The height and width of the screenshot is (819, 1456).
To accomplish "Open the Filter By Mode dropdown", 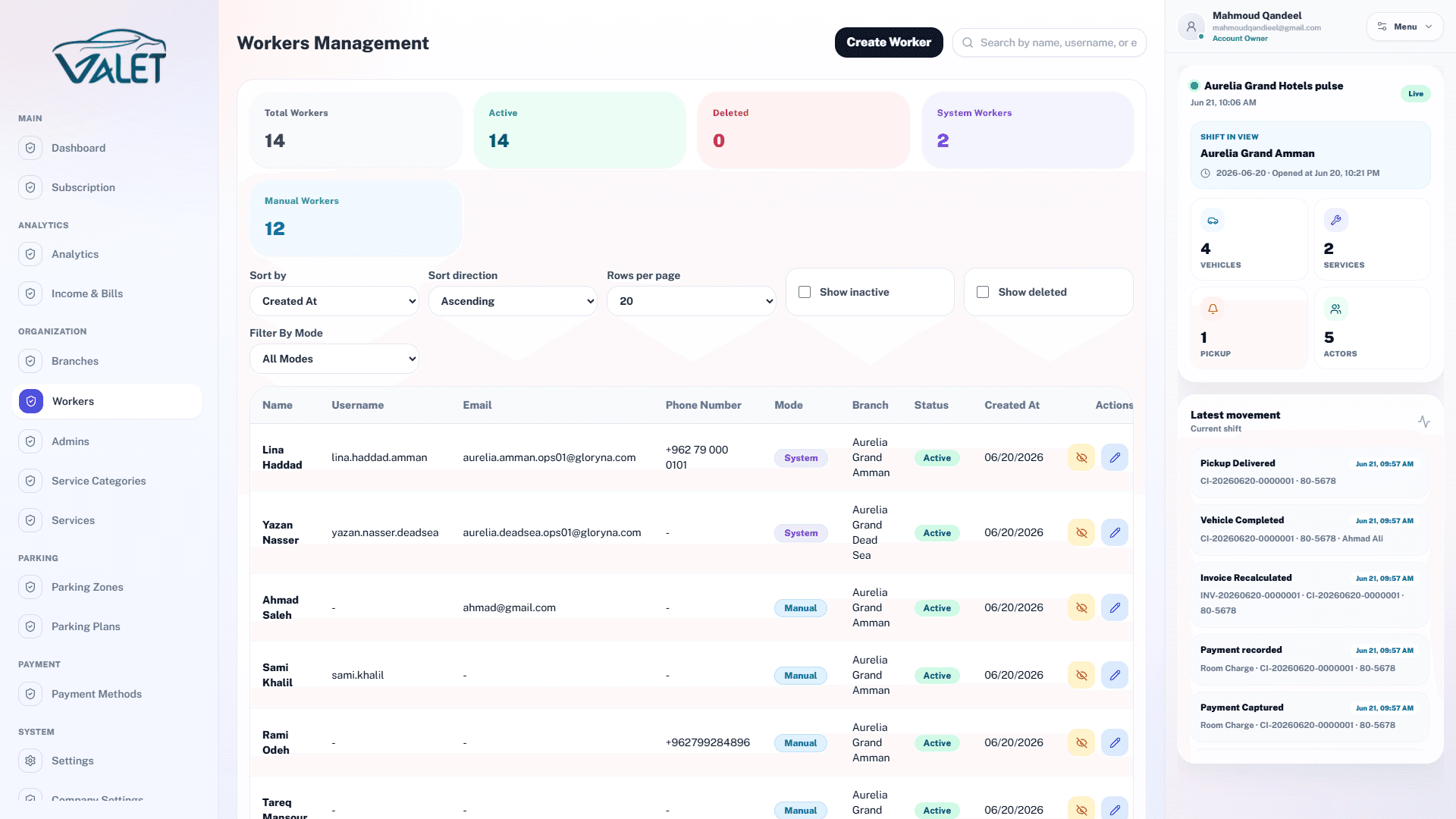I will point(334,359).
